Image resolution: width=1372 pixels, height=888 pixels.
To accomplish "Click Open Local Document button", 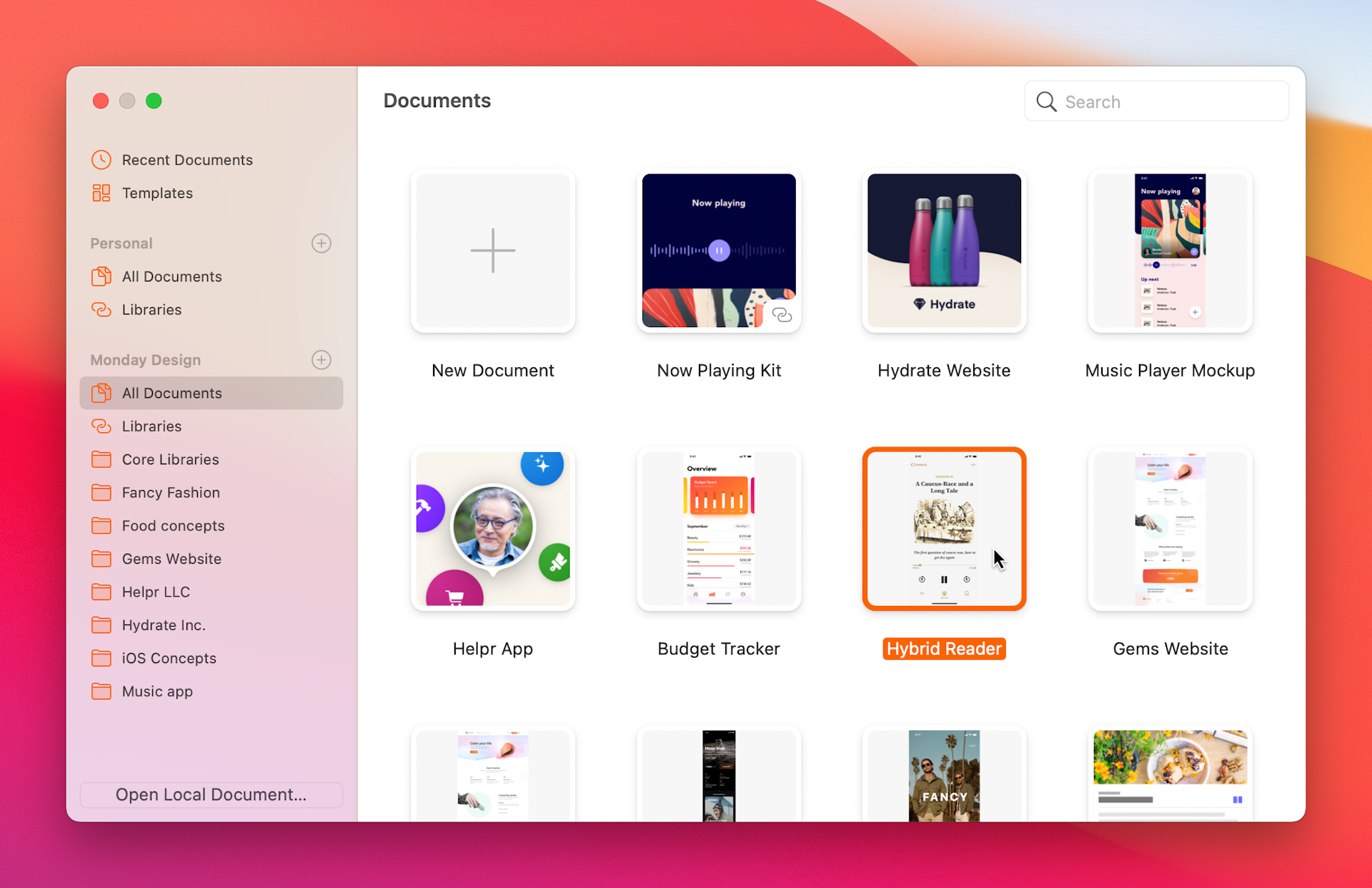I will 211,794.
